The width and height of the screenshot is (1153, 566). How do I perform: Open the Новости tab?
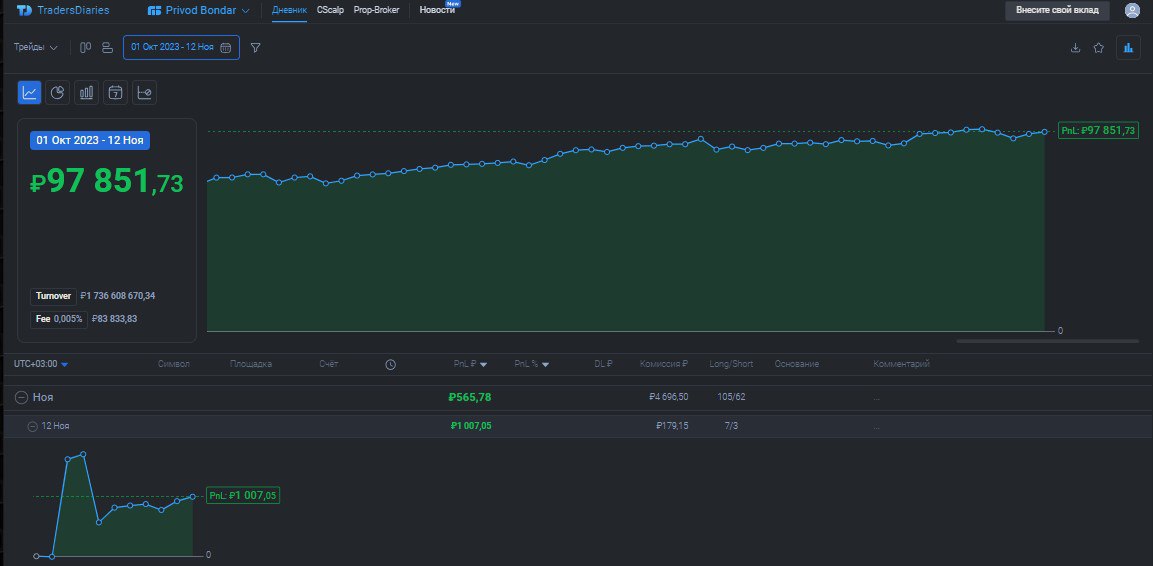[438, 10]
